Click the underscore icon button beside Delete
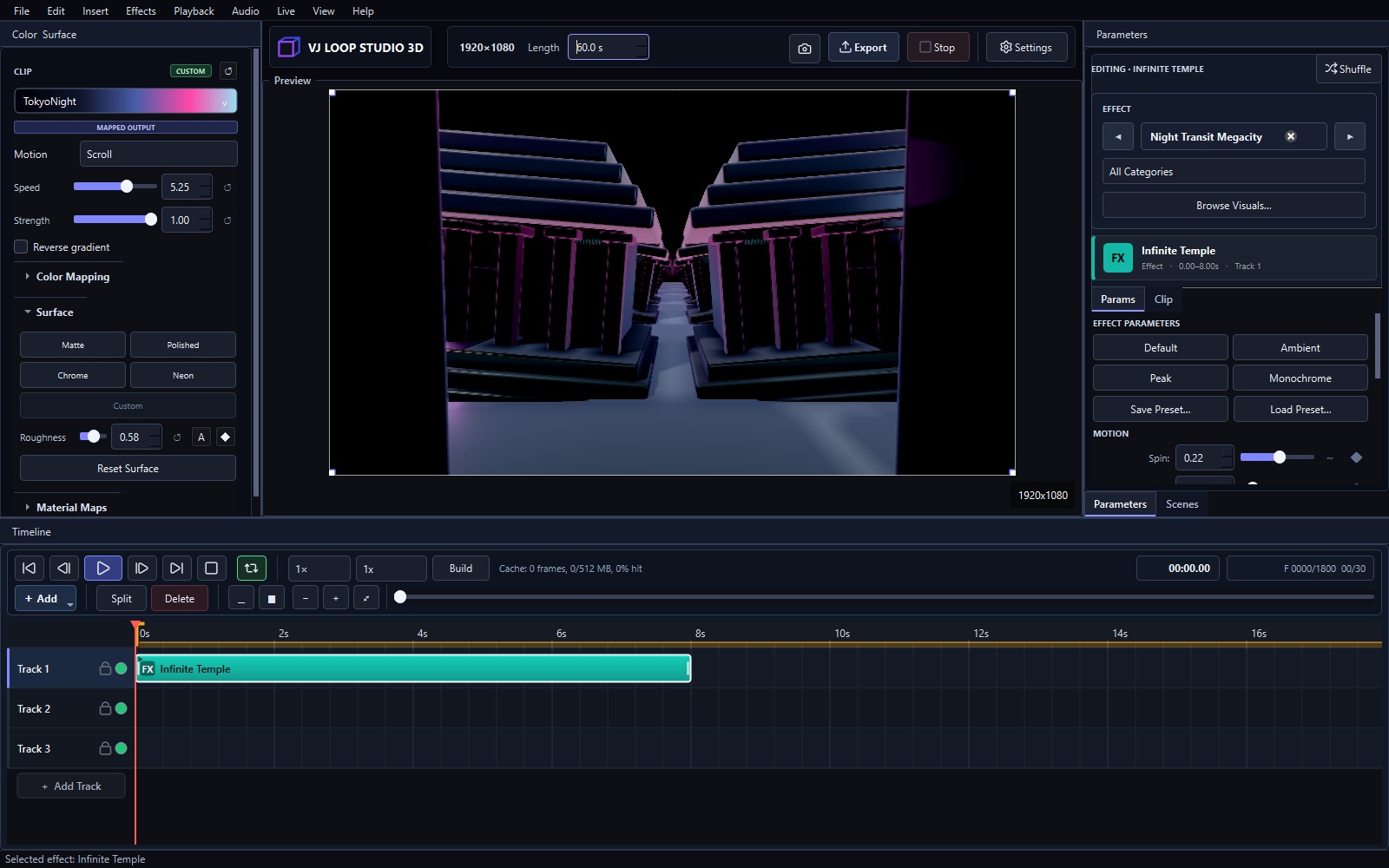This screenshot has height=868, width=1389. [x=241, y=598]
